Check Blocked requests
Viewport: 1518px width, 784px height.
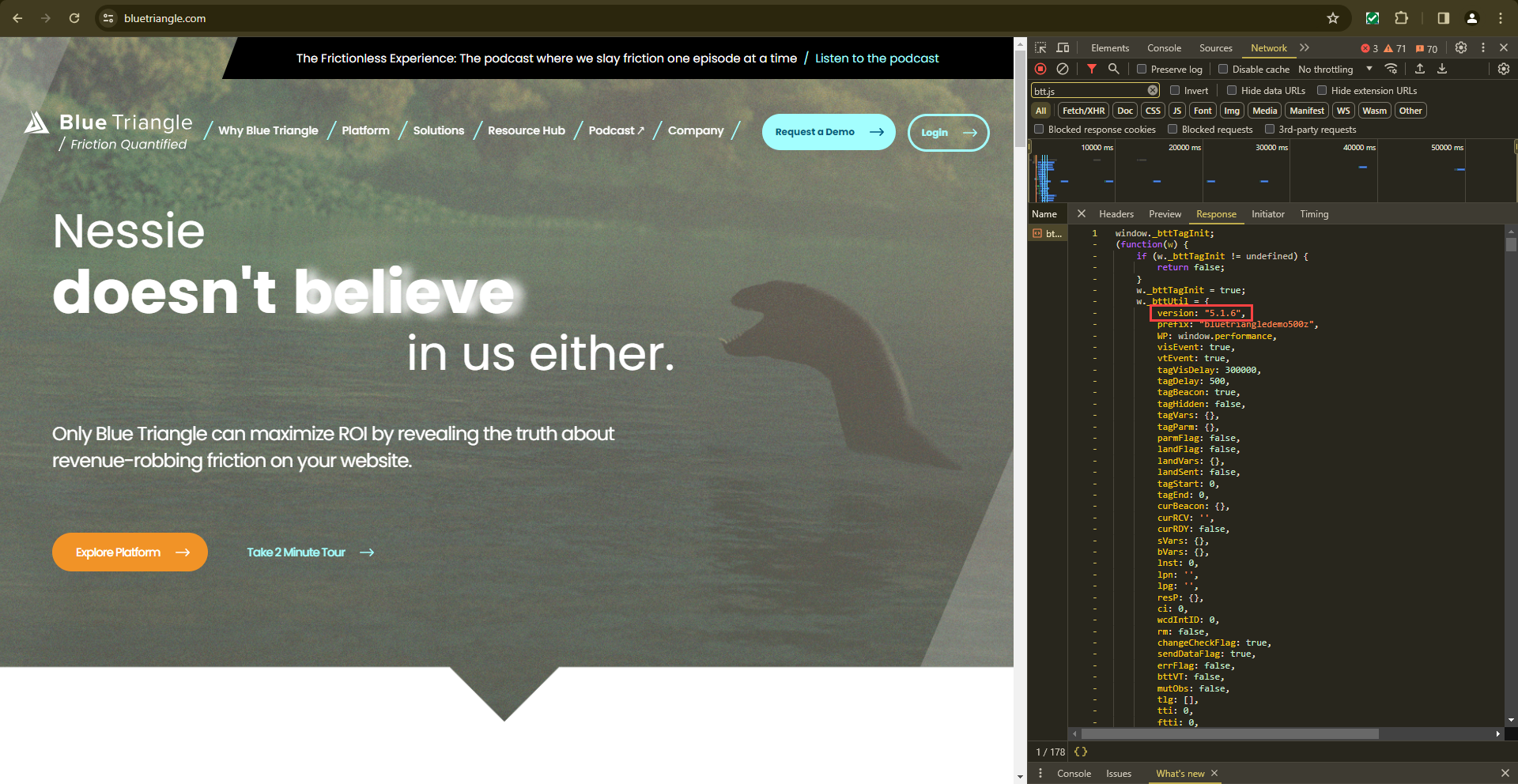[x=1173, y=129]
